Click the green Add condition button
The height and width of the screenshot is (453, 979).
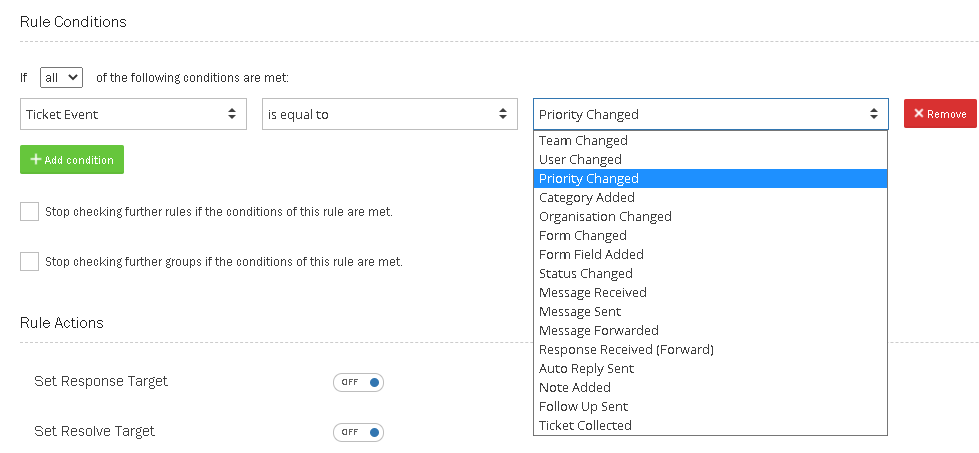[72, 160]
